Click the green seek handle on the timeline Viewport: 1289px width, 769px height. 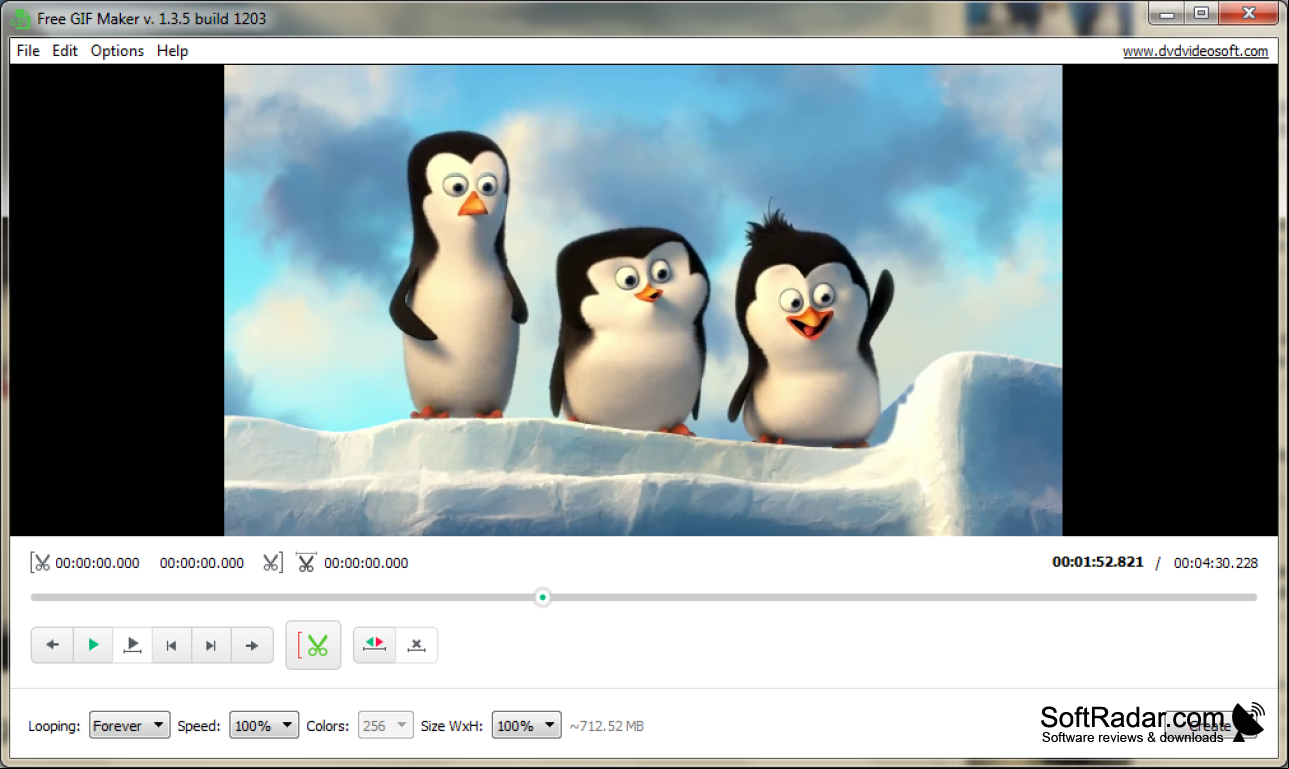[x=542, y=597]
